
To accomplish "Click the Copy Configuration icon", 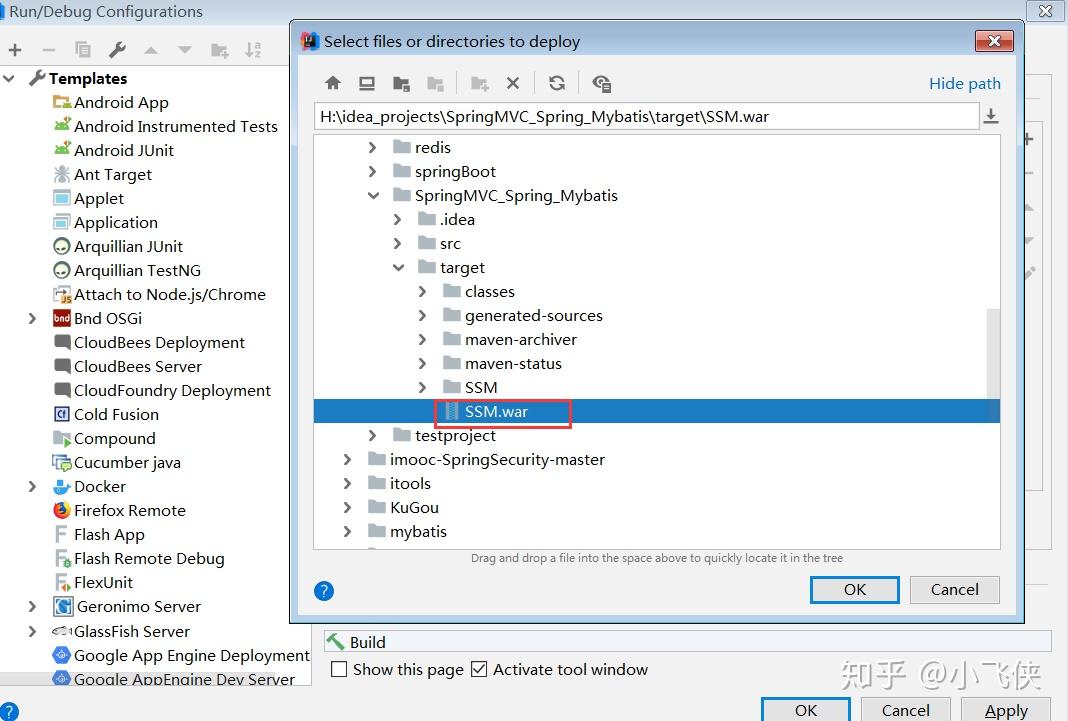I will click(83, 50).
